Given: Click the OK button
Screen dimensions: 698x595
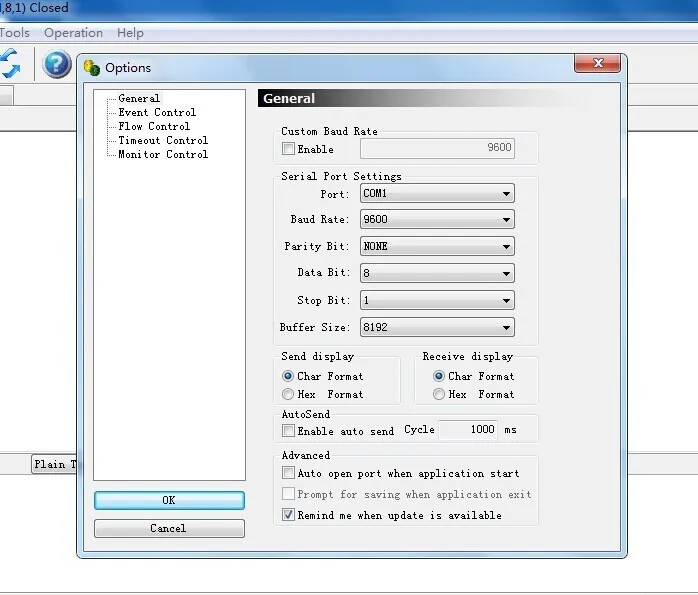Looking at the screenshot, I should [x=169, y=501].
